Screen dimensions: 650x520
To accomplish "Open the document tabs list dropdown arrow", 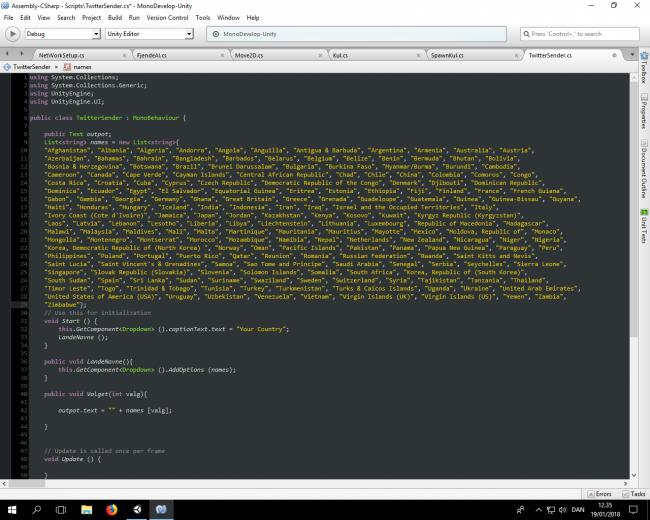I will (632, 54).
